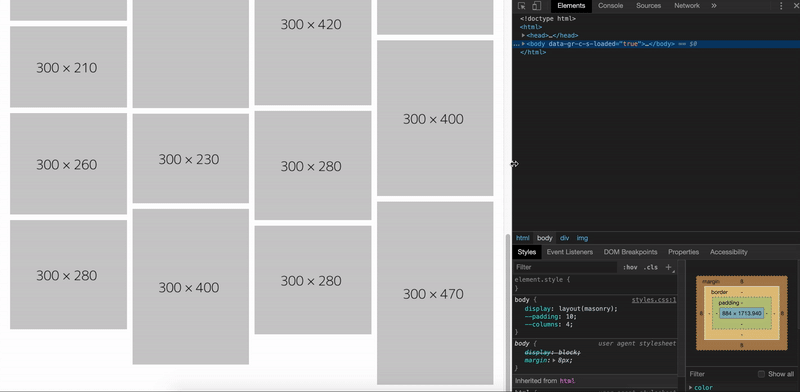Select the img breadcrumb element
Screen dimensions: 800x392
pyautogui.click(x=582, y=238)
